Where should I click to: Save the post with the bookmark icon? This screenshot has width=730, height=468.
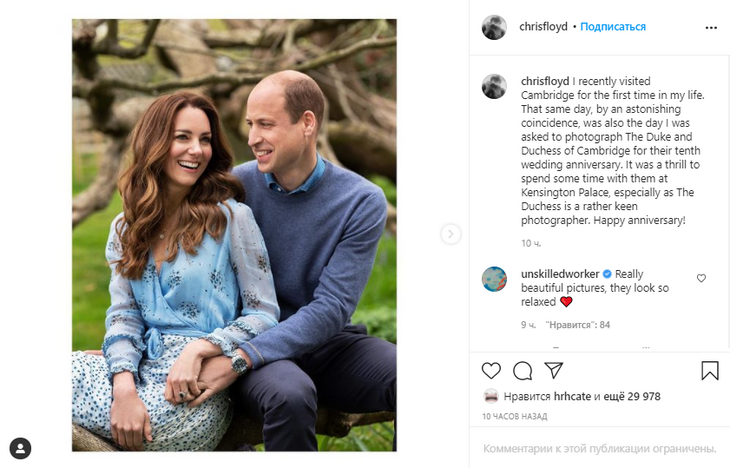[x=709, y=371]
